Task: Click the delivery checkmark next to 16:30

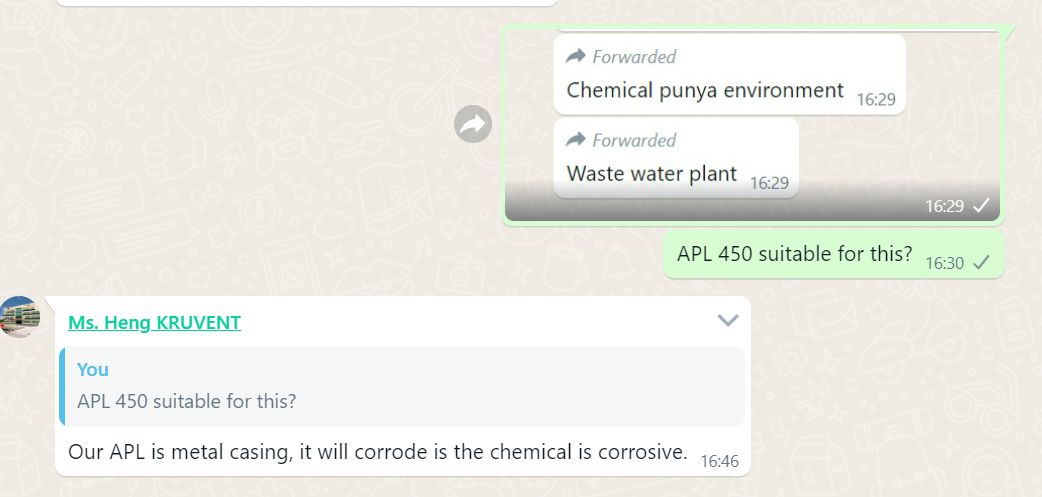Action: click(981, 262)
